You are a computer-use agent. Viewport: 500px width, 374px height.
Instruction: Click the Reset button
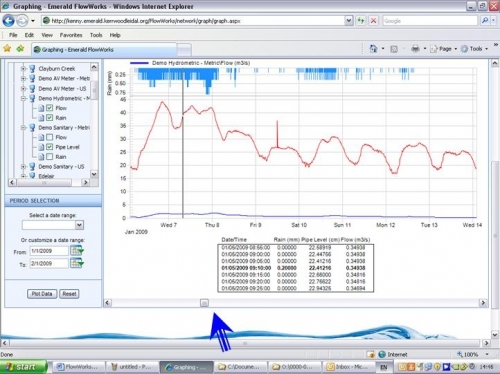[x=69, y=294]
